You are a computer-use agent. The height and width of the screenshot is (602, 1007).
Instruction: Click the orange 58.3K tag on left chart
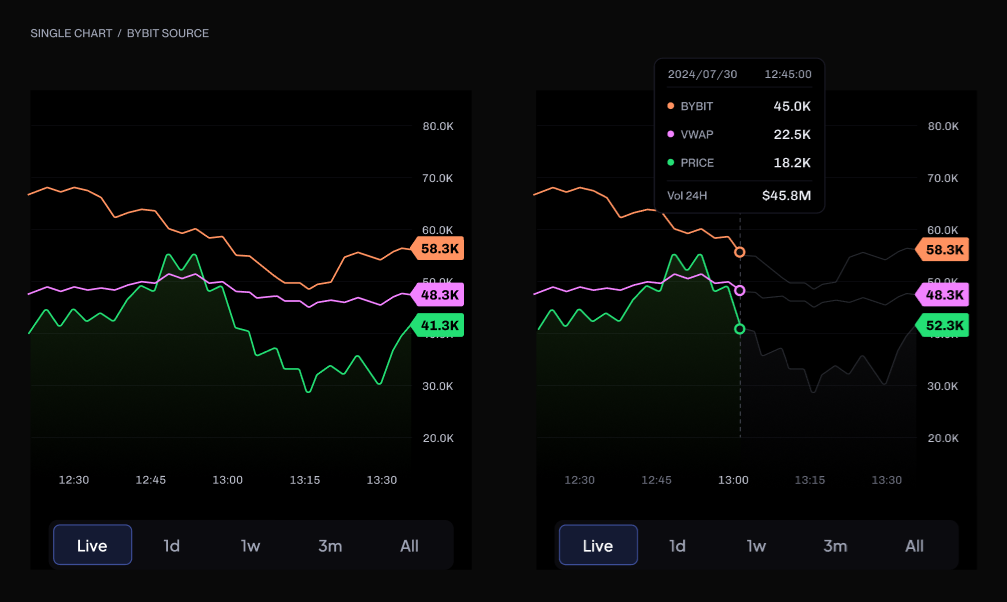(x=439, y=249)
